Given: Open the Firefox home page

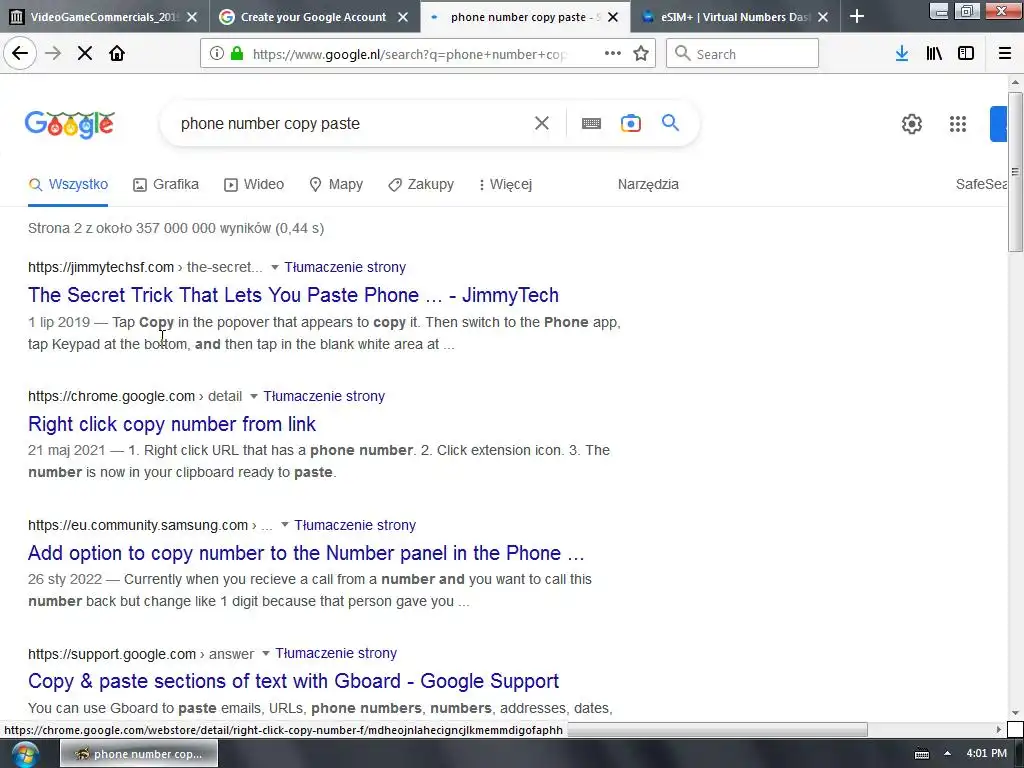Looking at the screenshot, I should coord(117,54).
